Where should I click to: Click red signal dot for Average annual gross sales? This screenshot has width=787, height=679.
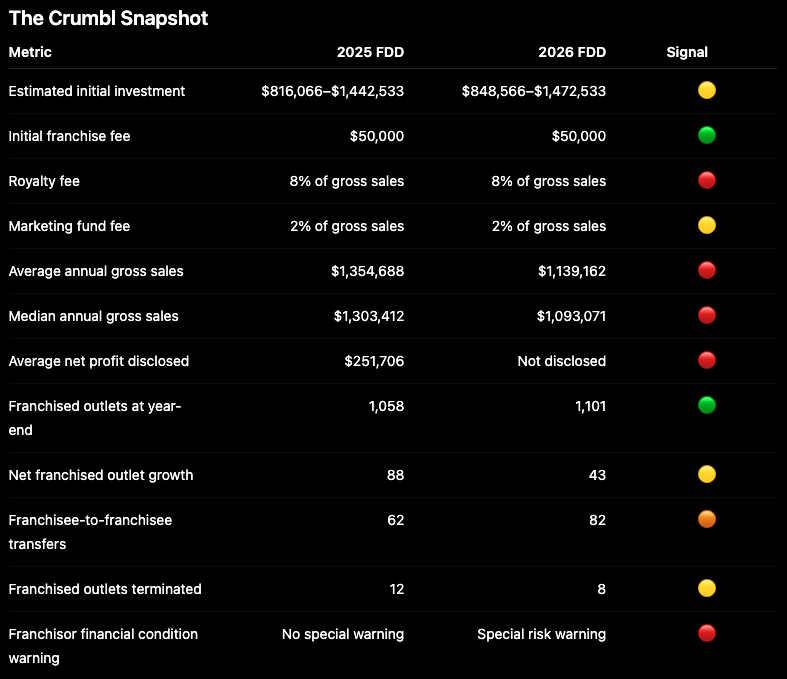click(707, 270)
